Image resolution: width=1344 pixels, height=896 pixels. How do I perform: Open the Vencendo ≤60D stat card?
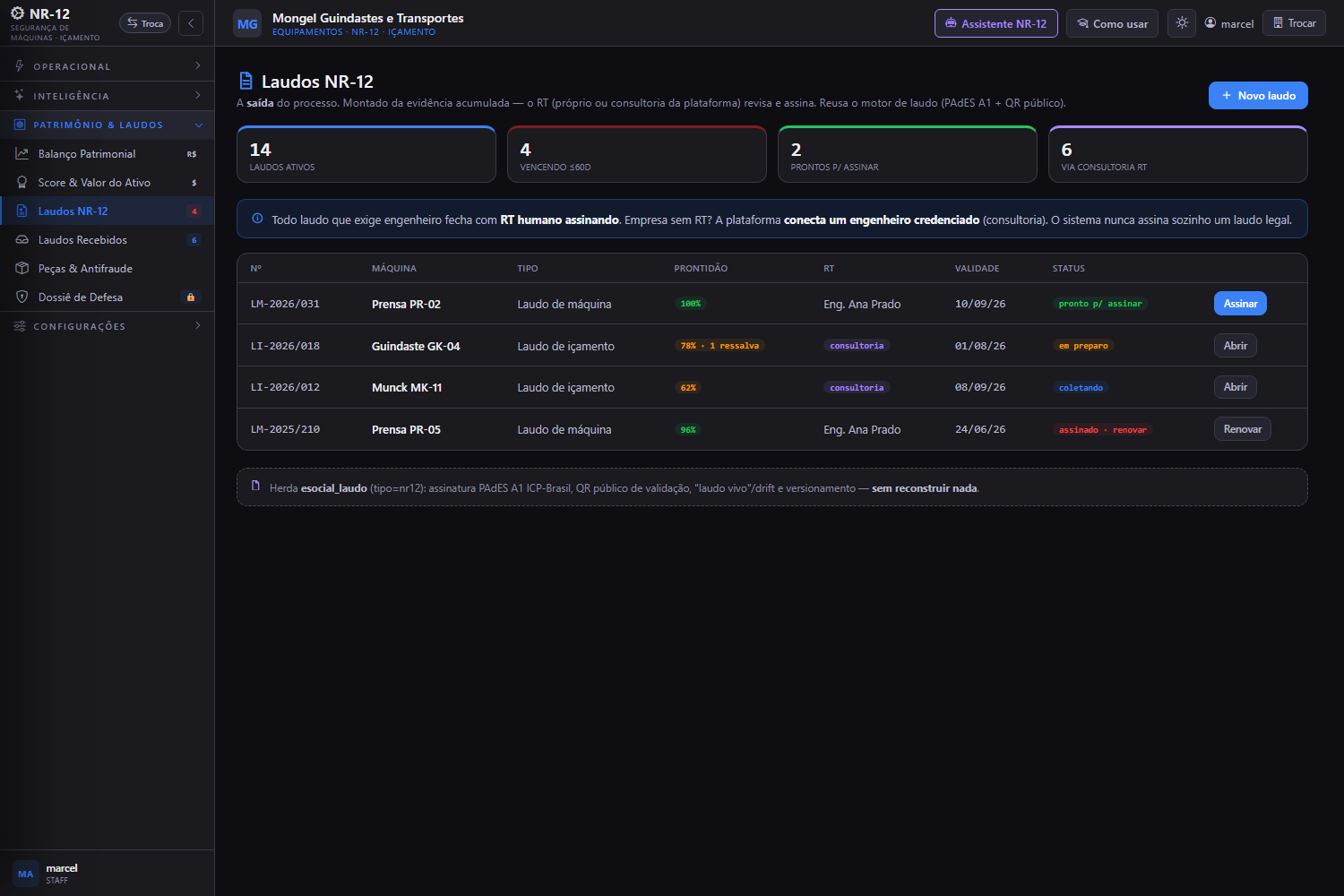[637, 154]
